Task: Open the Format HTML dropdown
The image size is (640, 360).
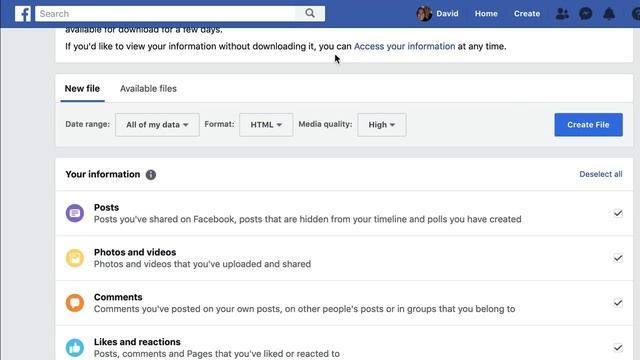Action: (x=266, y=125)
